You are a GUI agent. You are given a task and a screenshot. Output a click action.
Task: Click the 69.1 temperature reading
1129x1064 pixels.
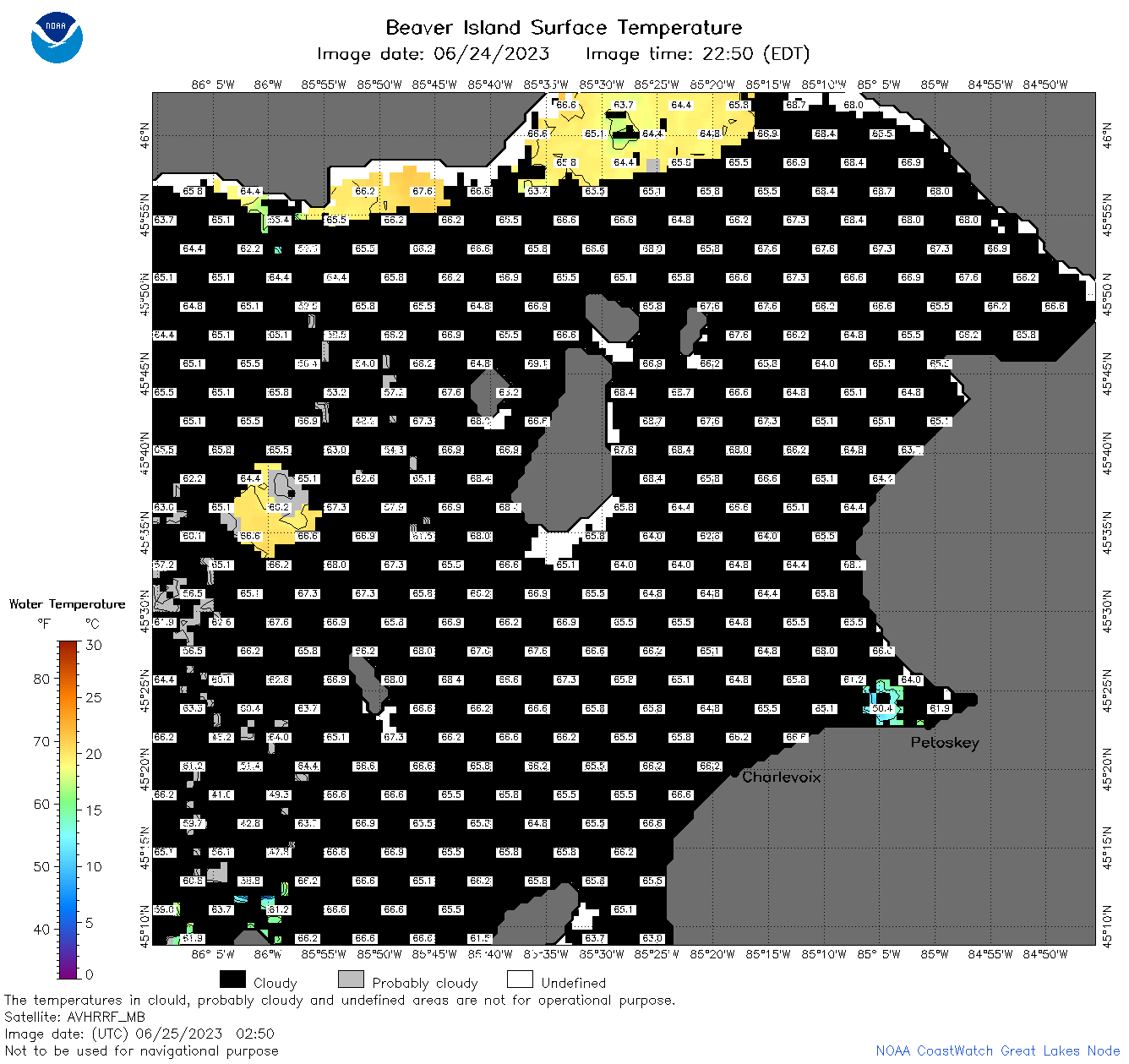[537, 363]
